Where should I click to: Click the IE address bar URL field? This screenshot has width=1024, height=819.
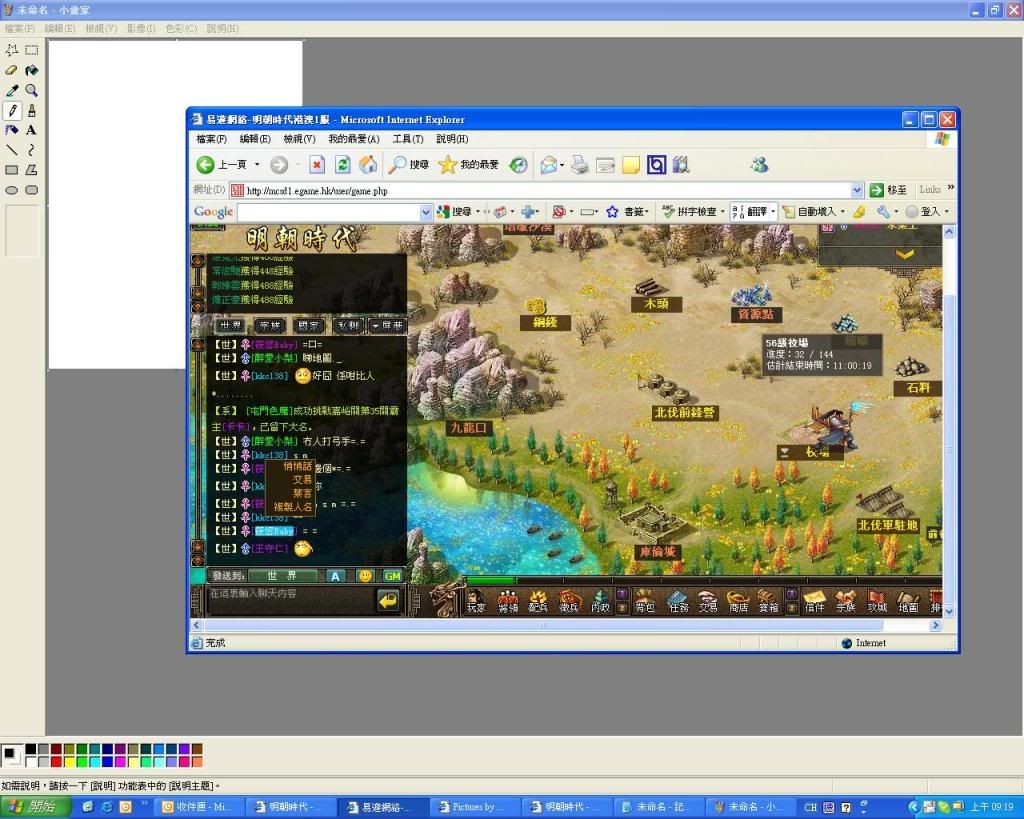[547, 191]
